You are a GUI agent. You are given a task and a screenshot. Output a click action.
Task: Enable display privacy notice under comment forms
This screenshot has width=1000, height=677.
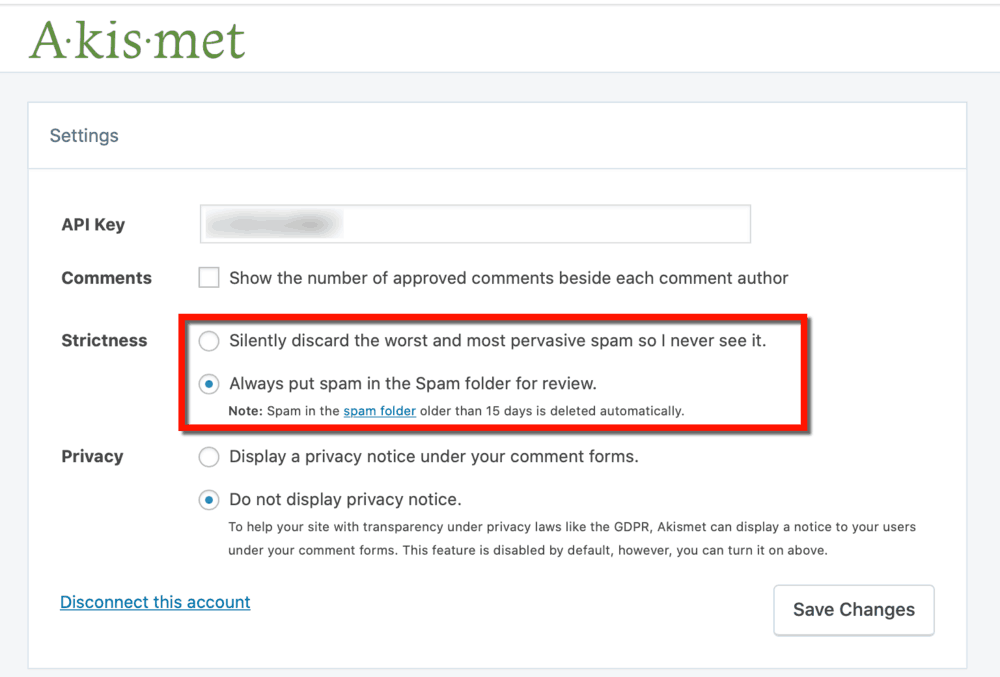(209, 457)
